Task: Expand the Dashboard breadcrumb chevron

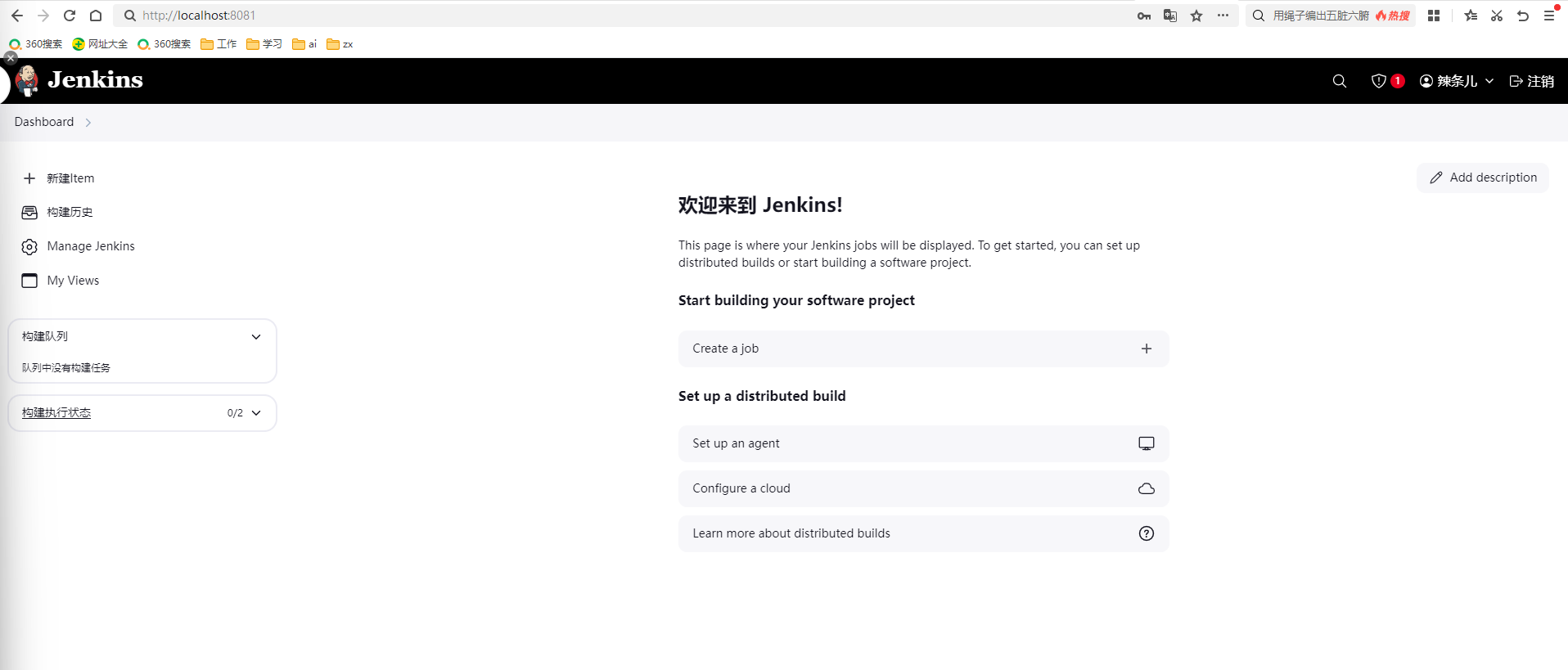Action: tap(88, 123)
